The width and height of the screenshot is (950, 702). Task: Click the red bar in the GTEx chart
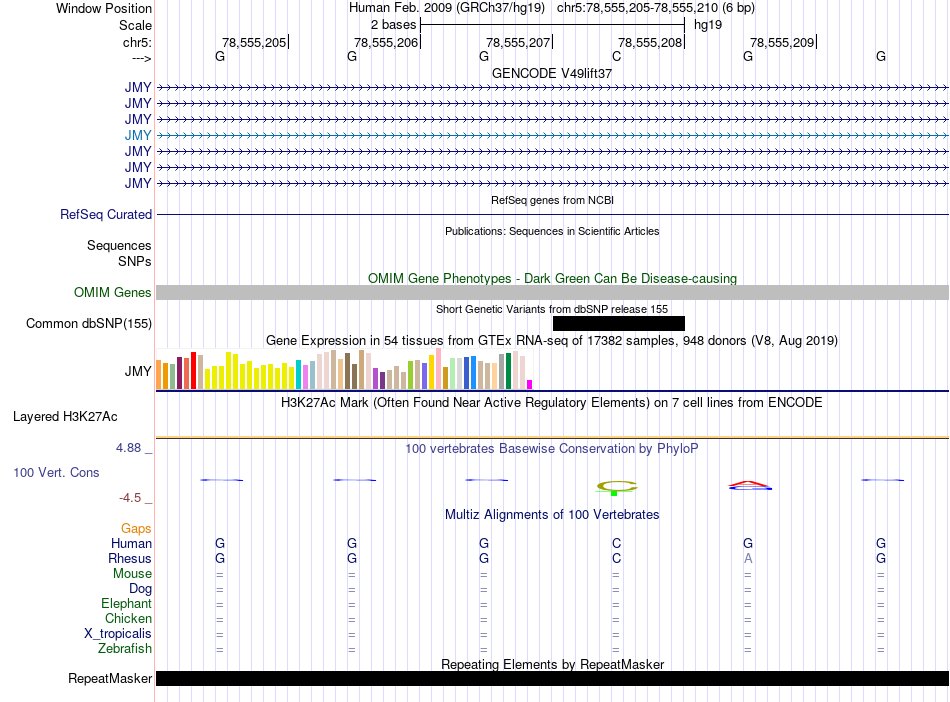click(x=193, y=370)
